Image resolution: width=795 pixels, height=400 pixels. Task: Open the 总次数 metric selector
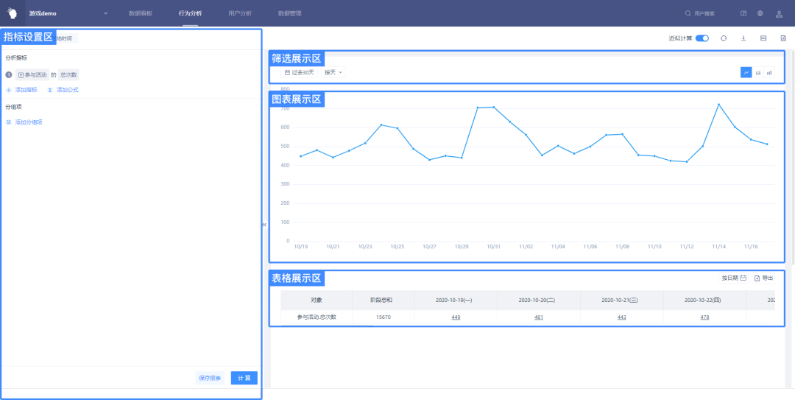click(x=68, y=75)
